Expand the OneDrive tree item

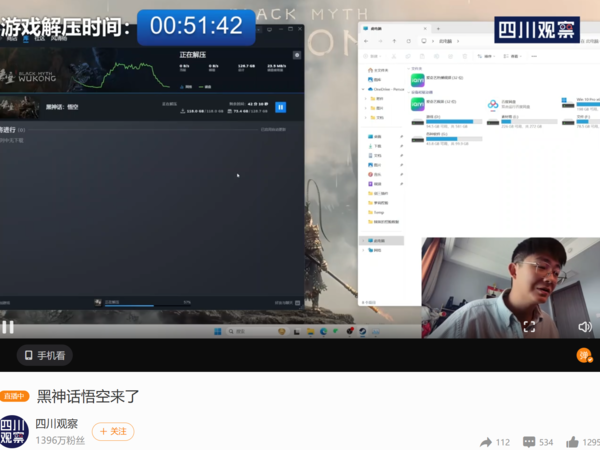tap(366, 89)
